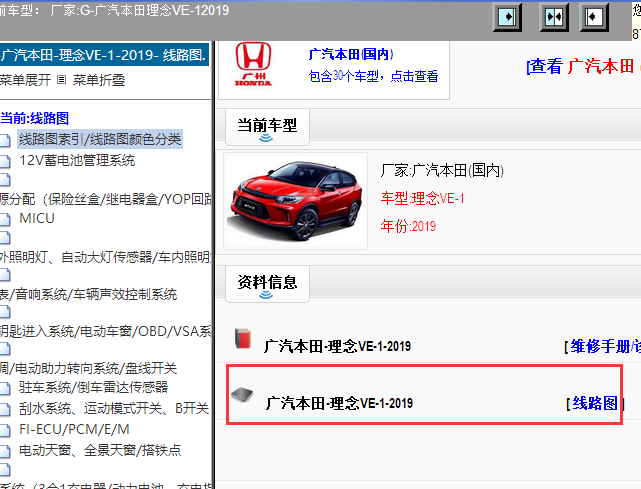Screen dimensions: 641x489
Task: Collapse the menu with 菜单折叠
Action: [99, 80]
